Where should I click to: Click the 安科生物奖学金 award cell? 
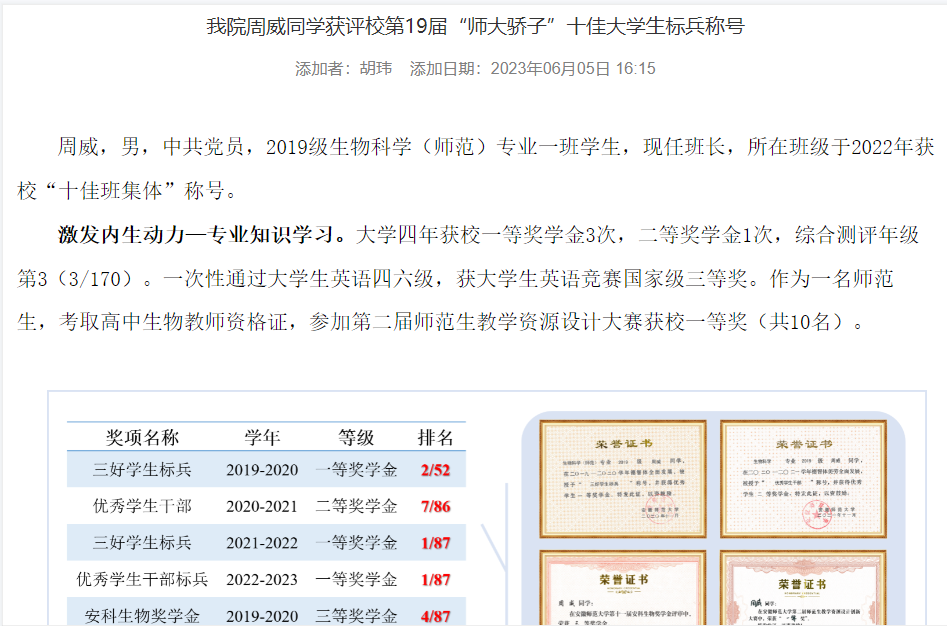coord(142,616)
